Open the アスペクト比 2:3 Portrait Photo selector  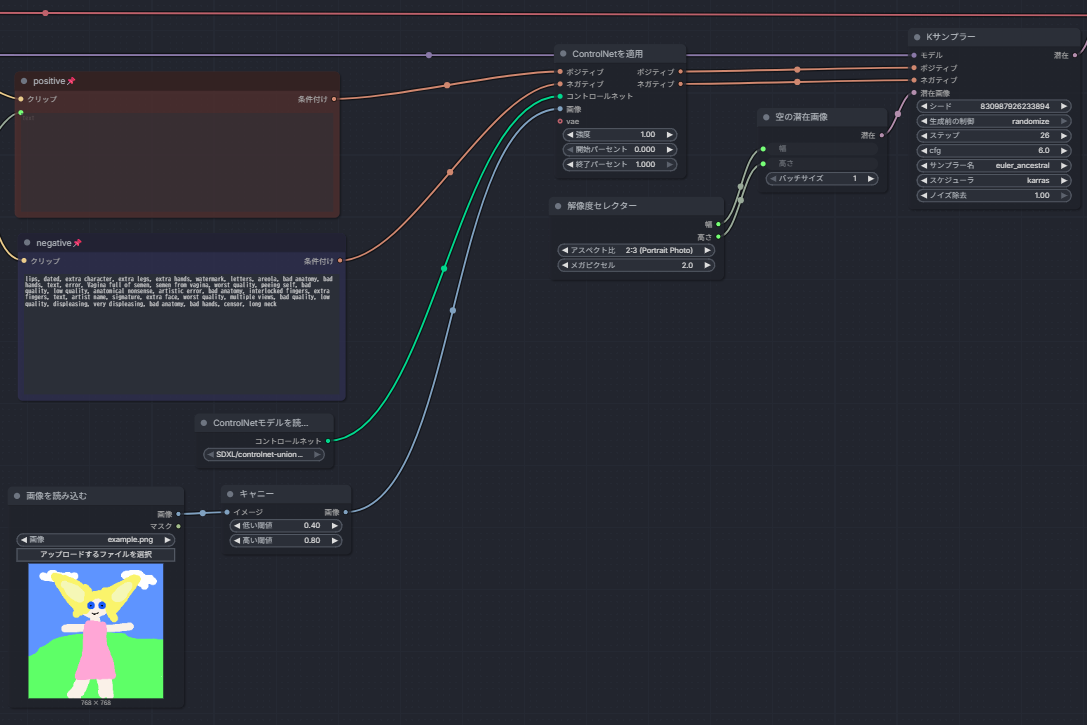point(636,251)
